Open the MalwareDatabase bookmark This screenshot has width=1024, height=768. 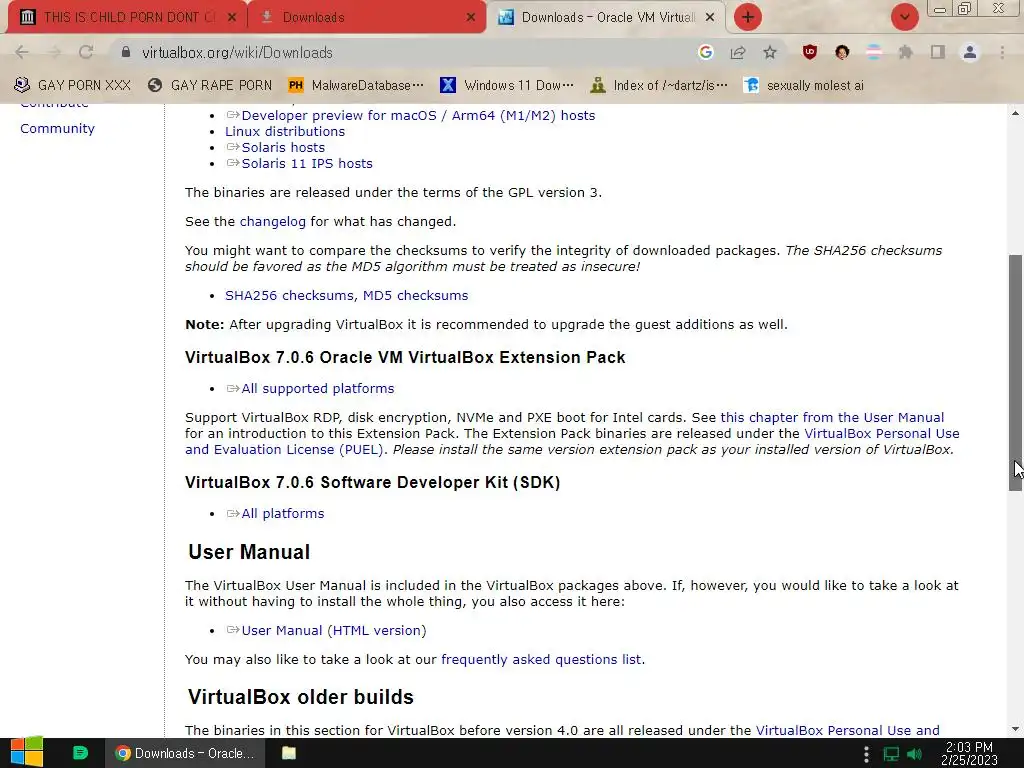356,85
